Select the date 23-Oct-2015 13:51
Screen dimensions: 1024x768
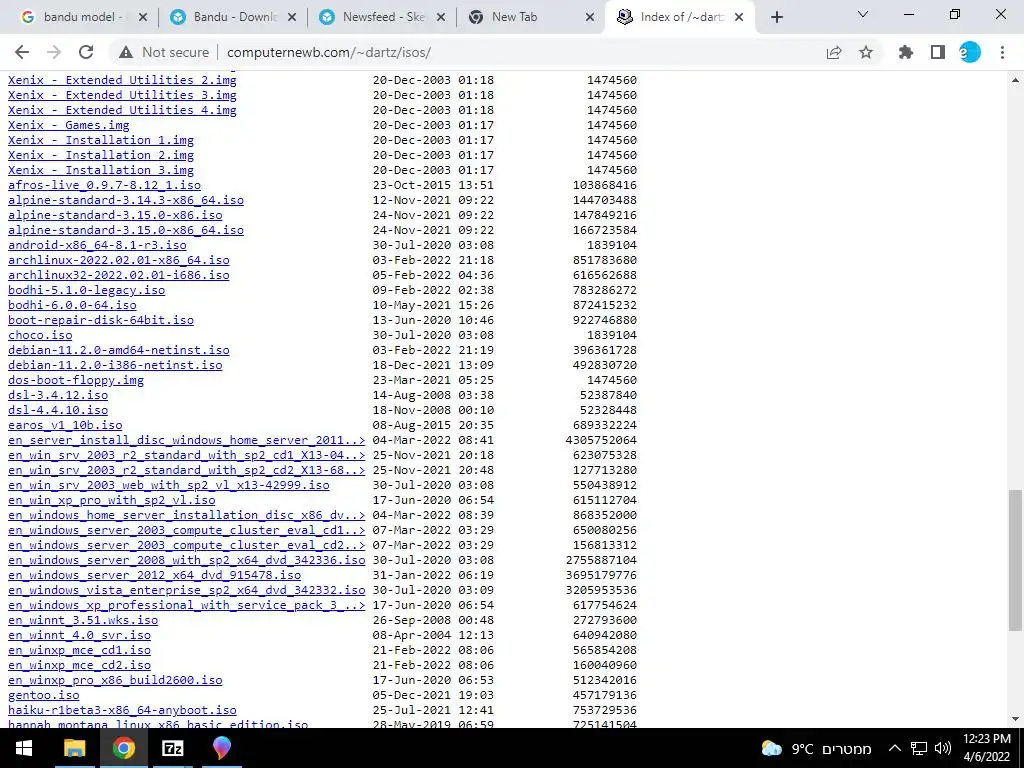[x=433, y=185]
